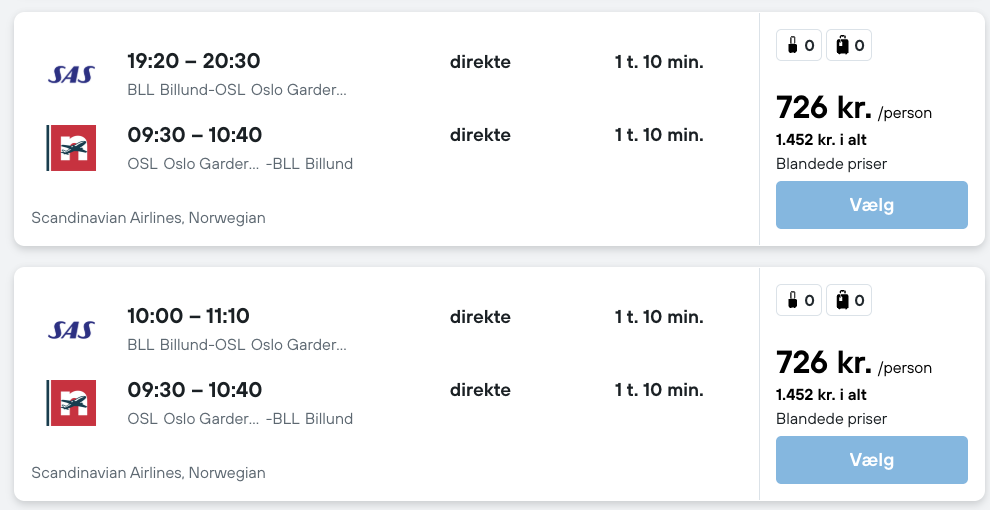Click 'Scandinavian Airlines, Norwegian' text in second card
Viewport: 990px width, 510px height.
148,472
